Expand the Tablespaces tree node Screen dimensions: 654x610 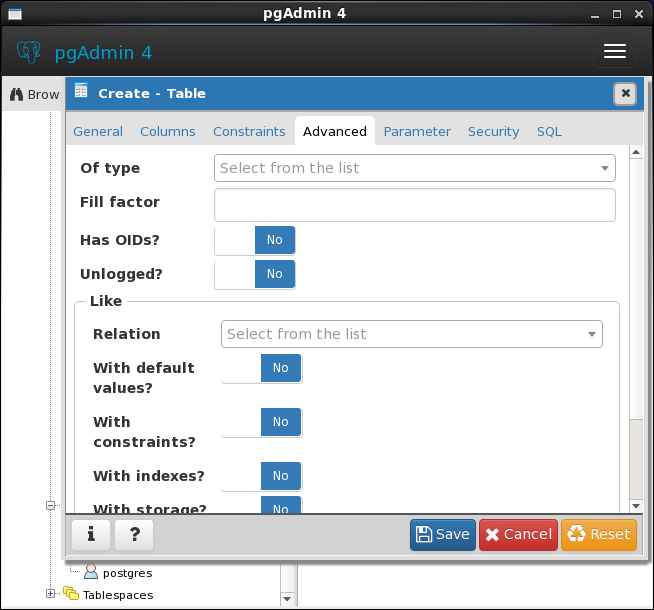coord(50,593)
